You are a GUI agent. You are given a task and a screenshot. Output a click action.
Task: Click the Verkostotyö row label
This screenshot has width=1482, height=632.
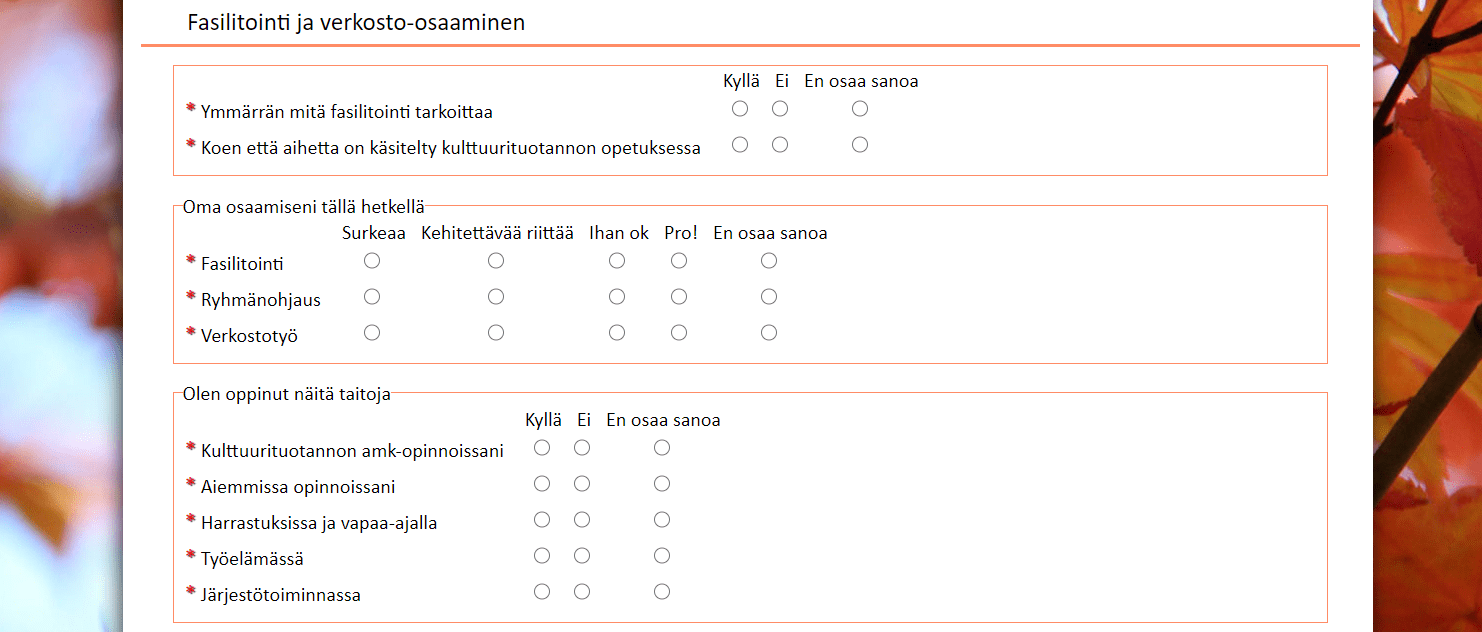pos(249,336)
